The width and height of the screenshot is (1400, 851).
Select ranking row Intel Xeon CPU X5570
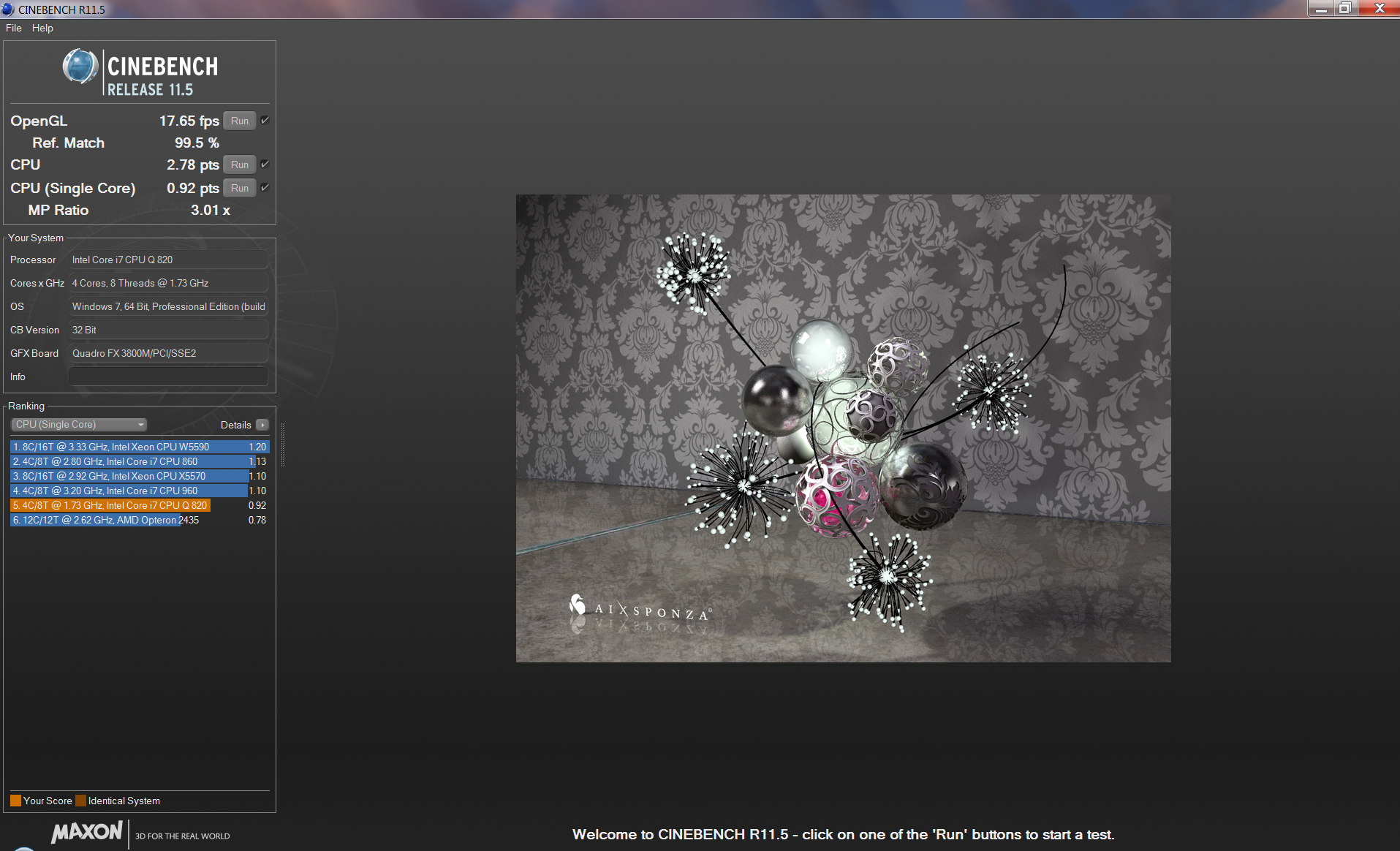[140, 476]
